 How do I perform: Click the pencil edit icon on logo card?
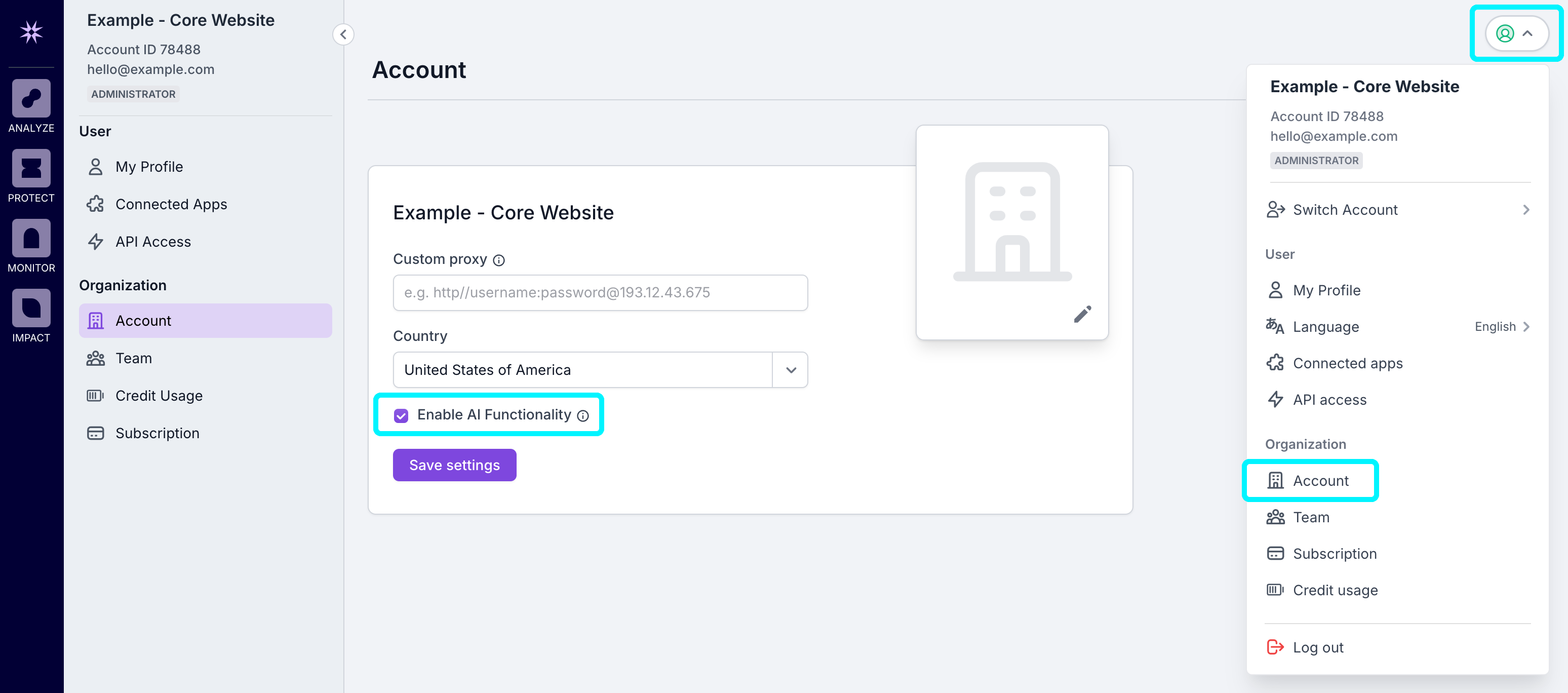pos(1082,314)
